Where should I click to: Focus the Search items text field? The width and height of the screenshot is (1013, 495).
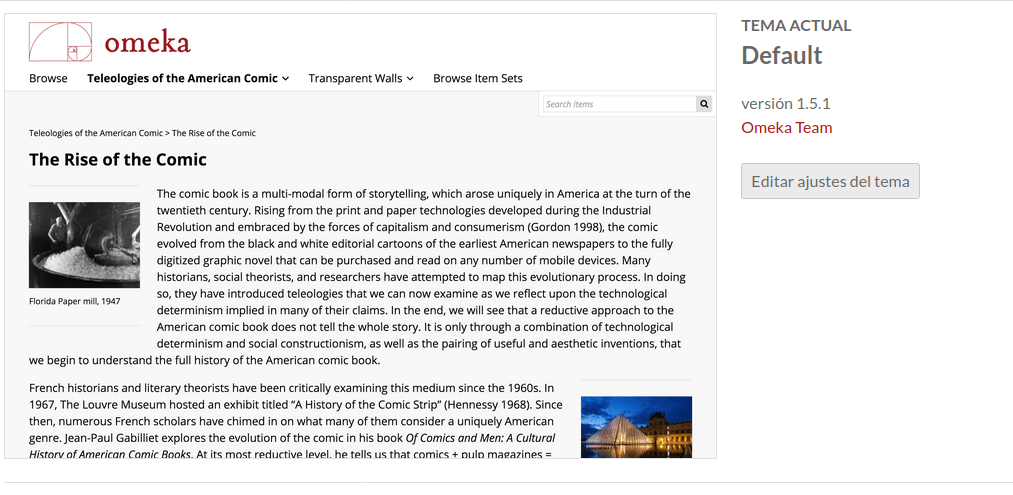618,104
